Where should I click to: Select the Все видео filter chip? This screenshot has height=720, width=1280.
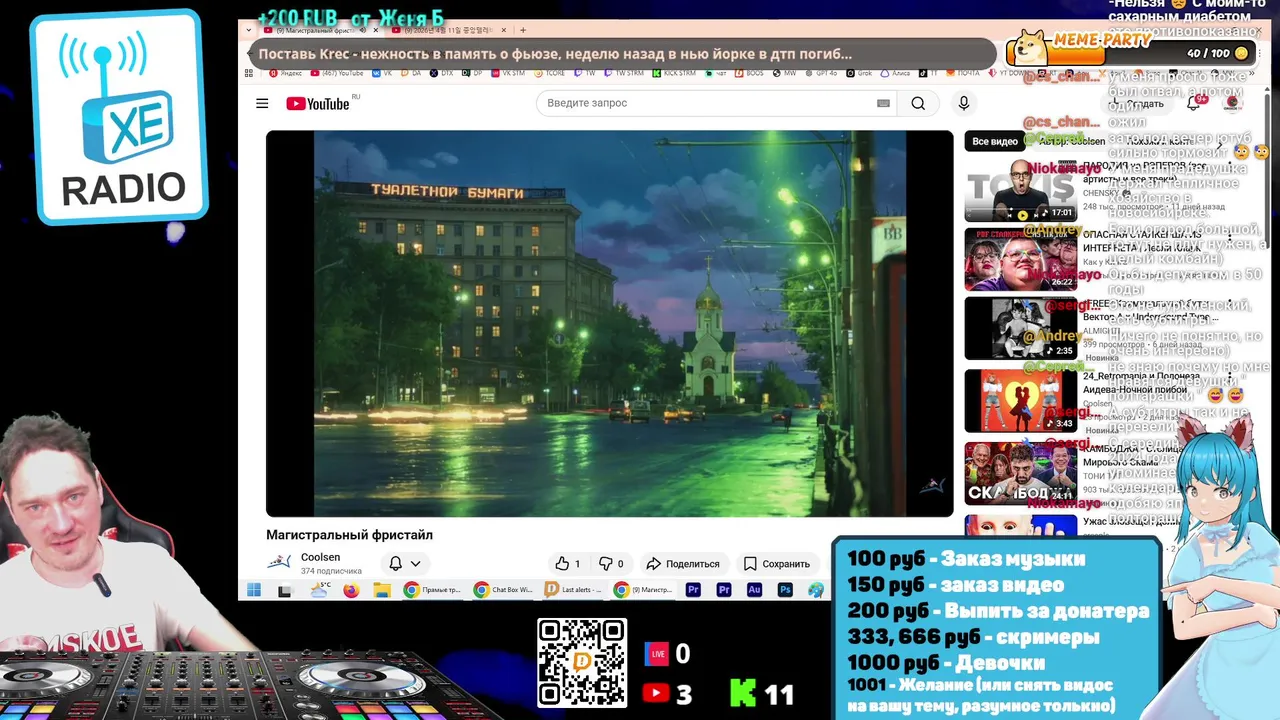(995, 141)
